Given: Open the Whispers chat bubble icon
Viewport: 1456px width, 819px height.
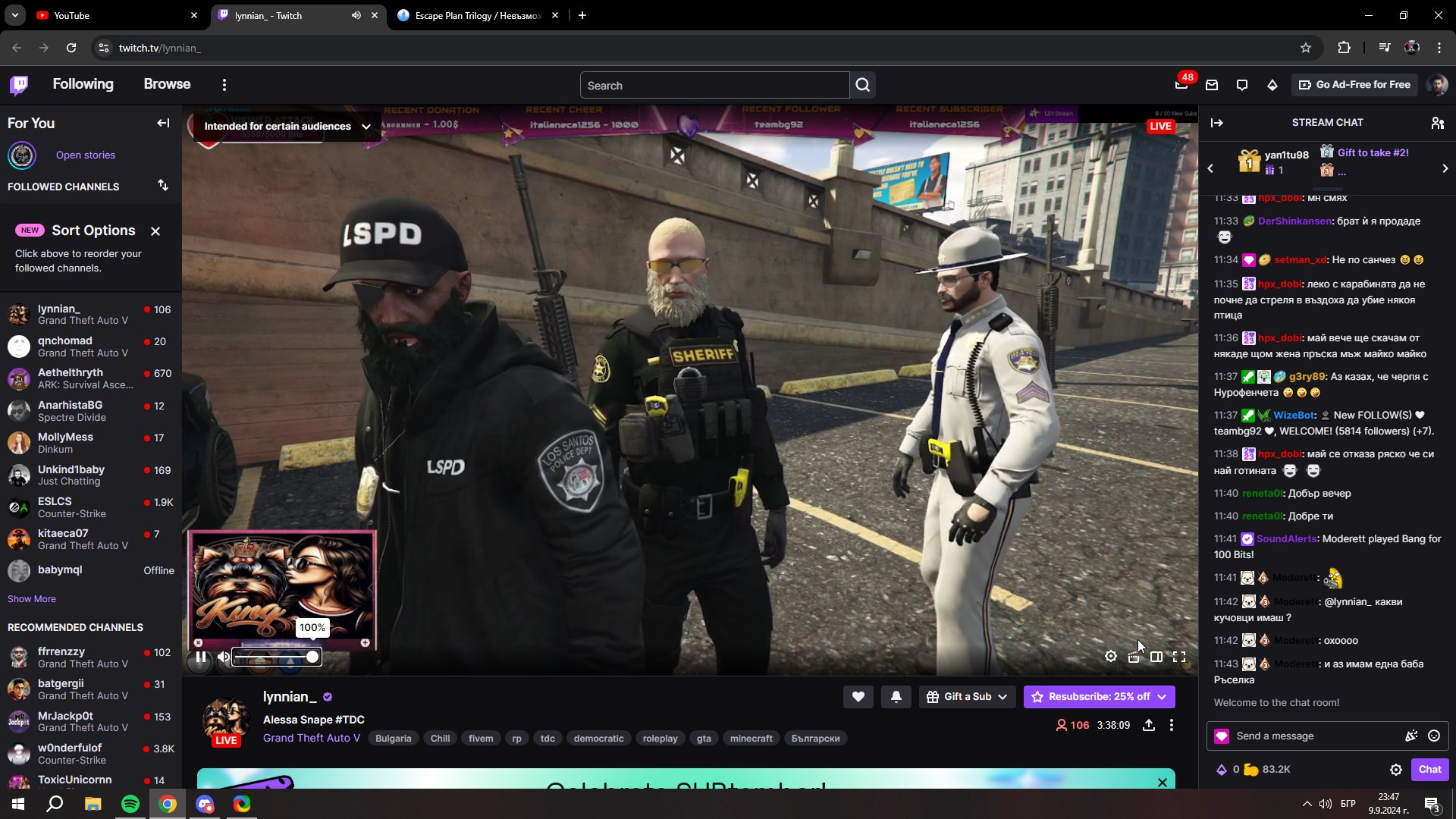Looking at the screenshot, I should tap(1242, 85).
